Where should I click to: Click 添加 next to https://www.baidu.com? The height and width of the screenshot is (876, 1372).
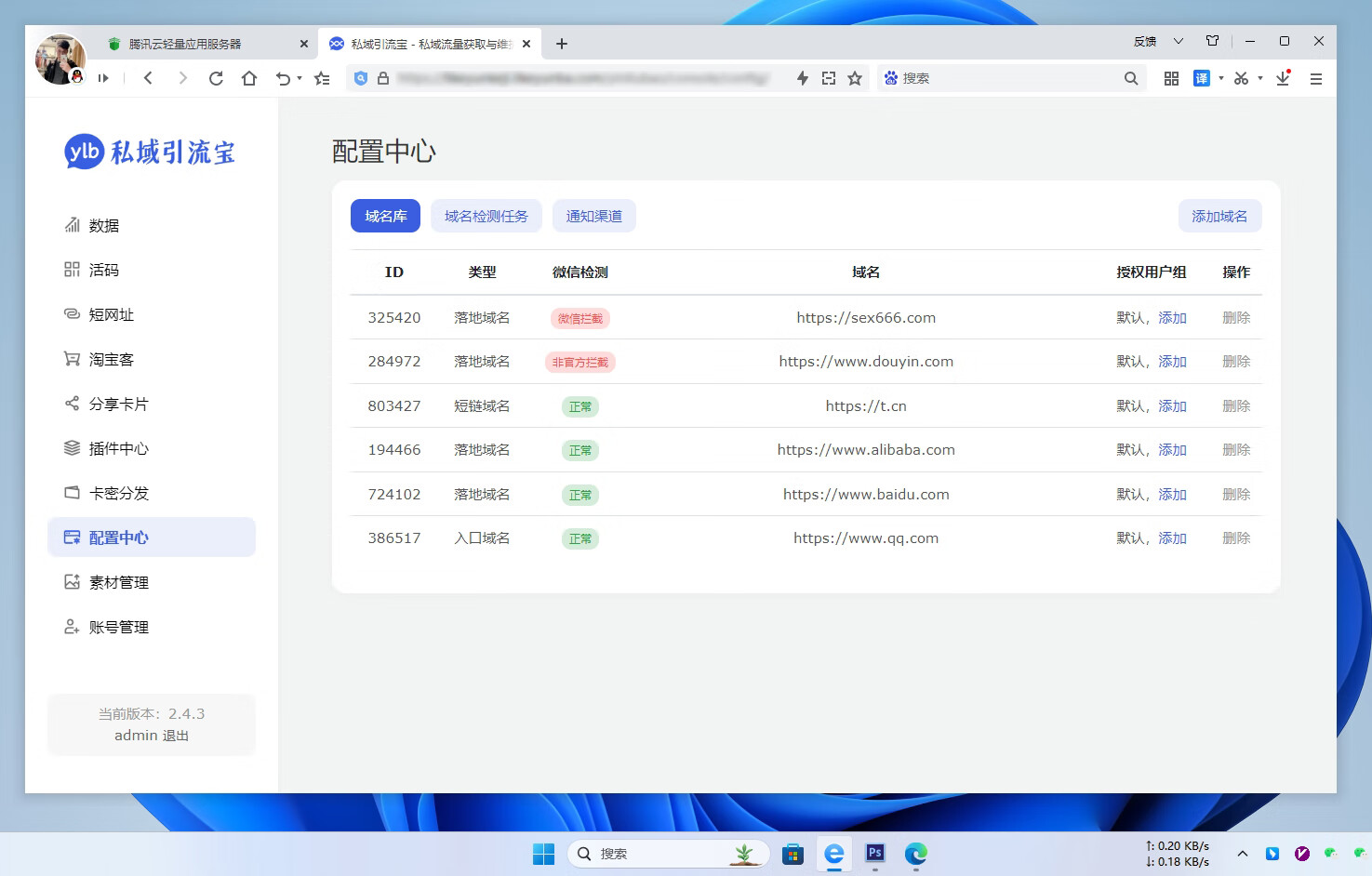point(1172,494)
